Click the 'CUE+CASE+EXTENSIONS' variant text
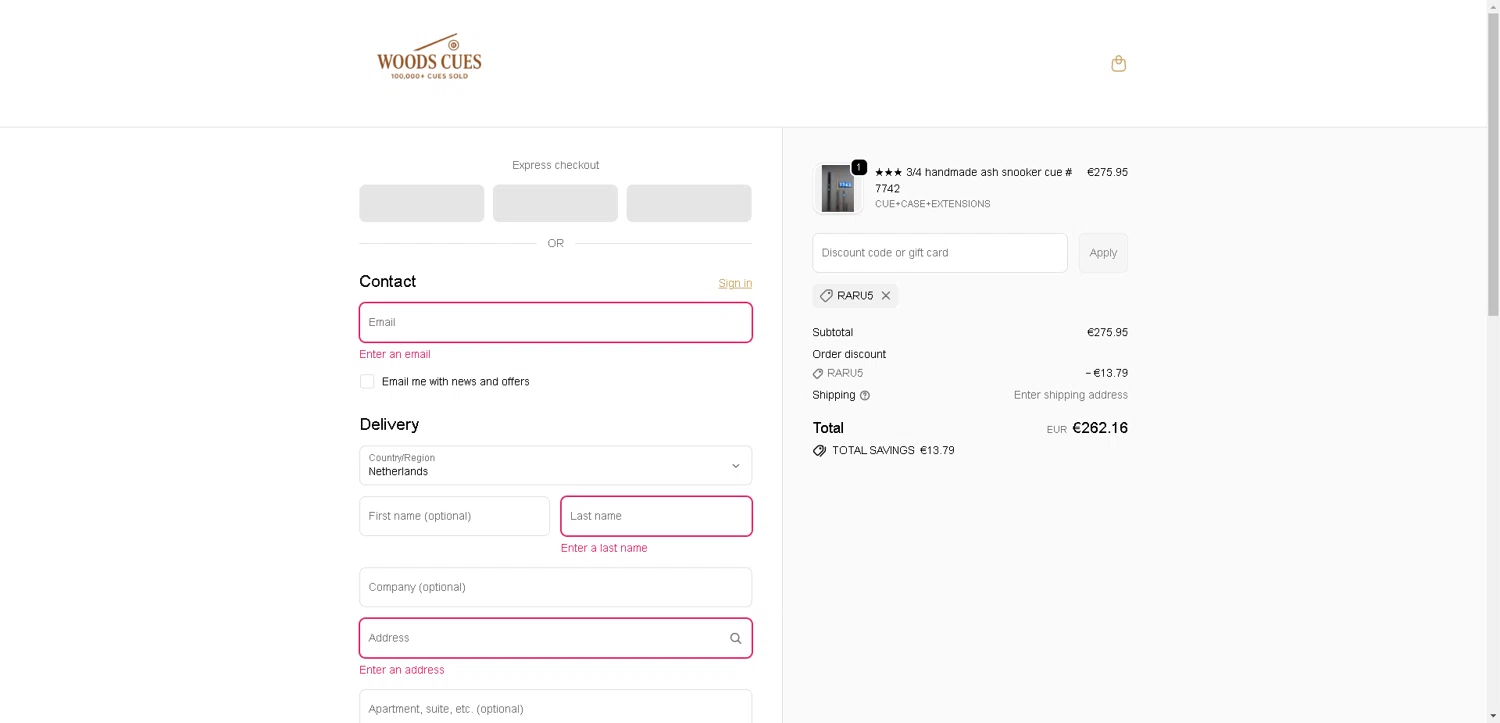Screen dimensions: 1500x723 coord(933,204)
